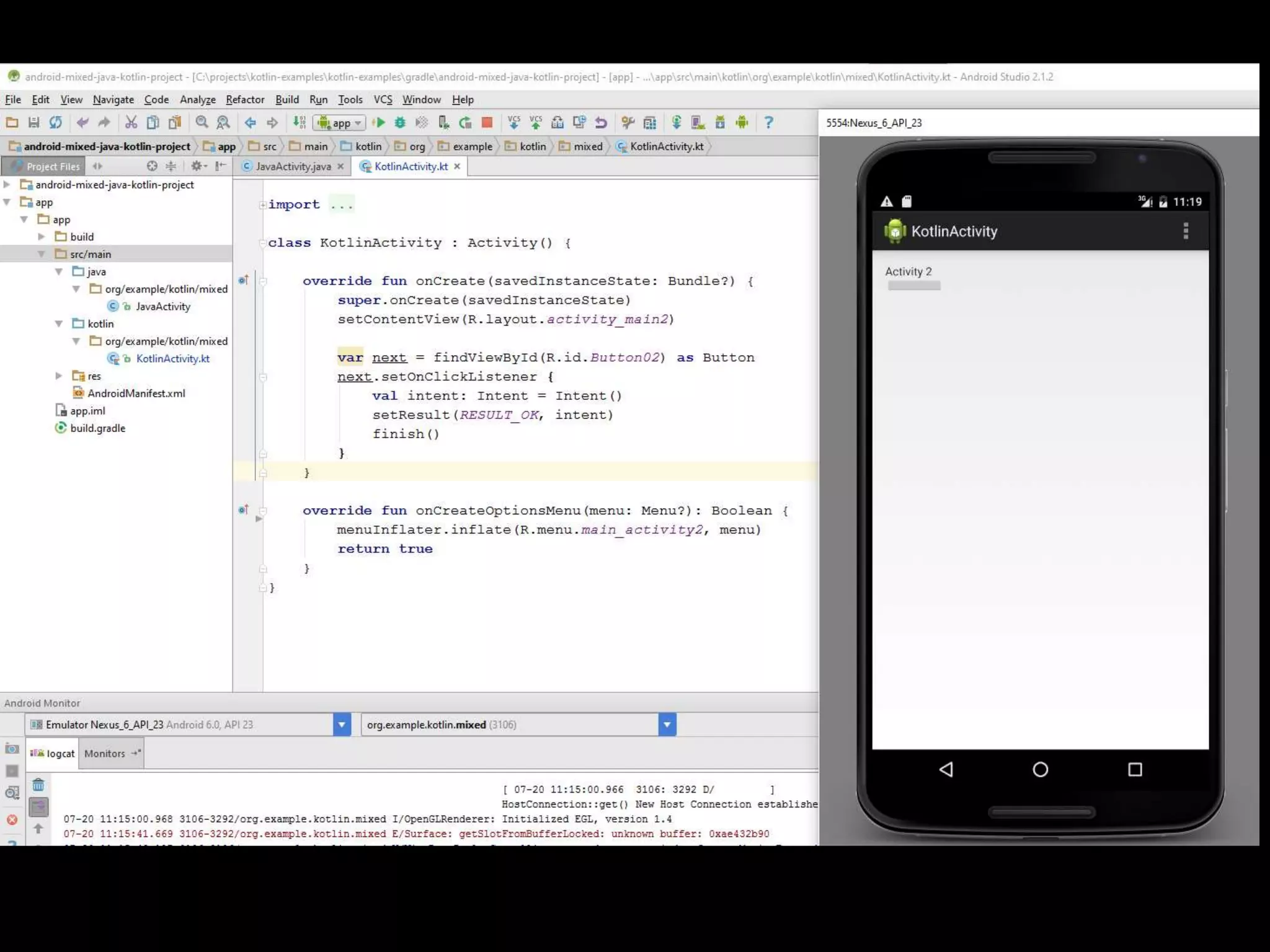Viewport: 1270px width, 952px height.
Task: Open the org.example.kotlin.mixed process dropdown
Action: pos(667,725)
